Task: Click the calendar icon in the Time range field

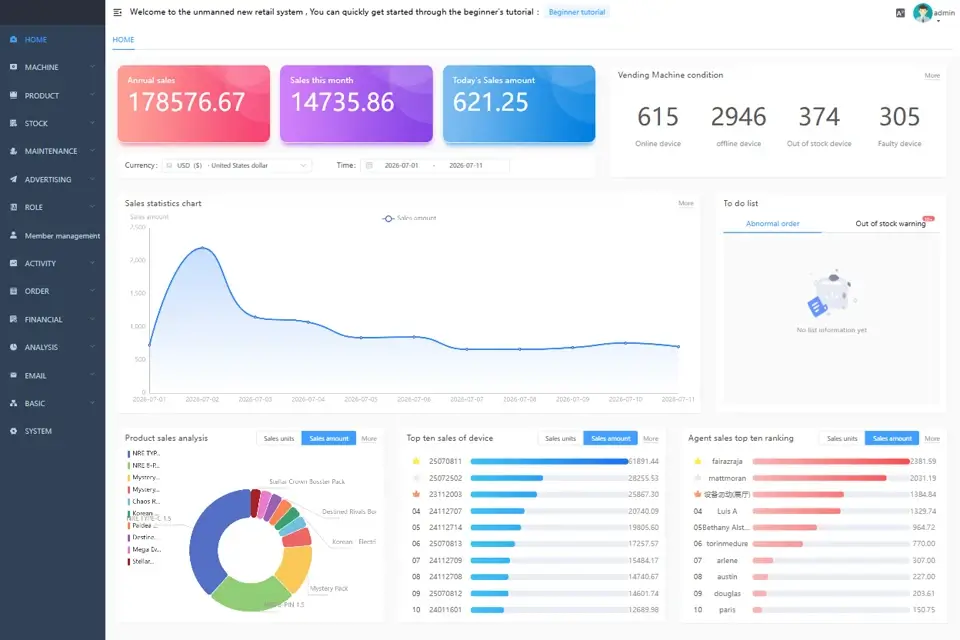Action: [x=369, y=165]
